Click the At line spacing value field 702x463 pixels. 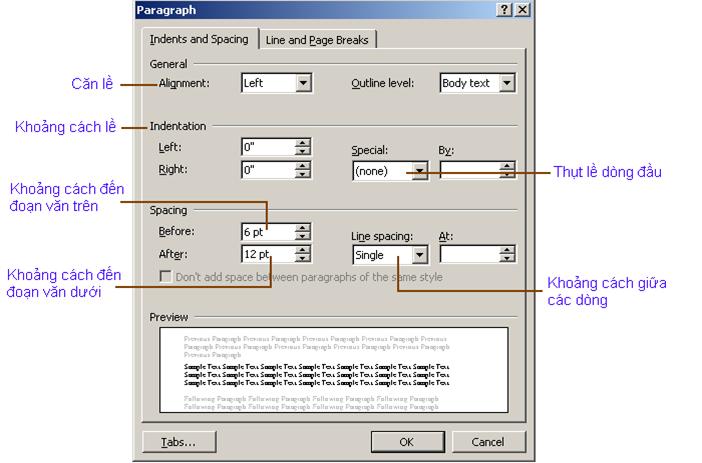(x=470, y=255)
